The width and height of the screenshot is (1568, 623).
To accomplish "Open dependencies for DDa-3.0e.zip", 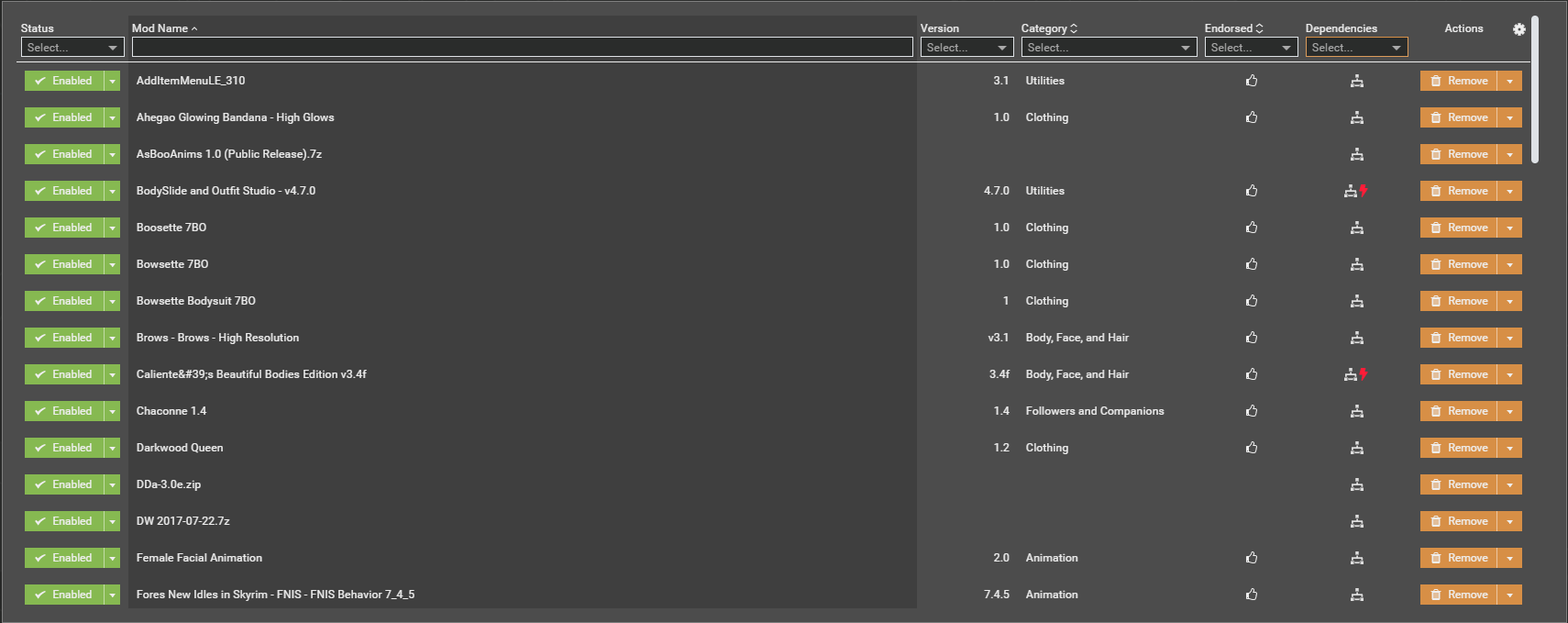I will tap(1357, 484).
